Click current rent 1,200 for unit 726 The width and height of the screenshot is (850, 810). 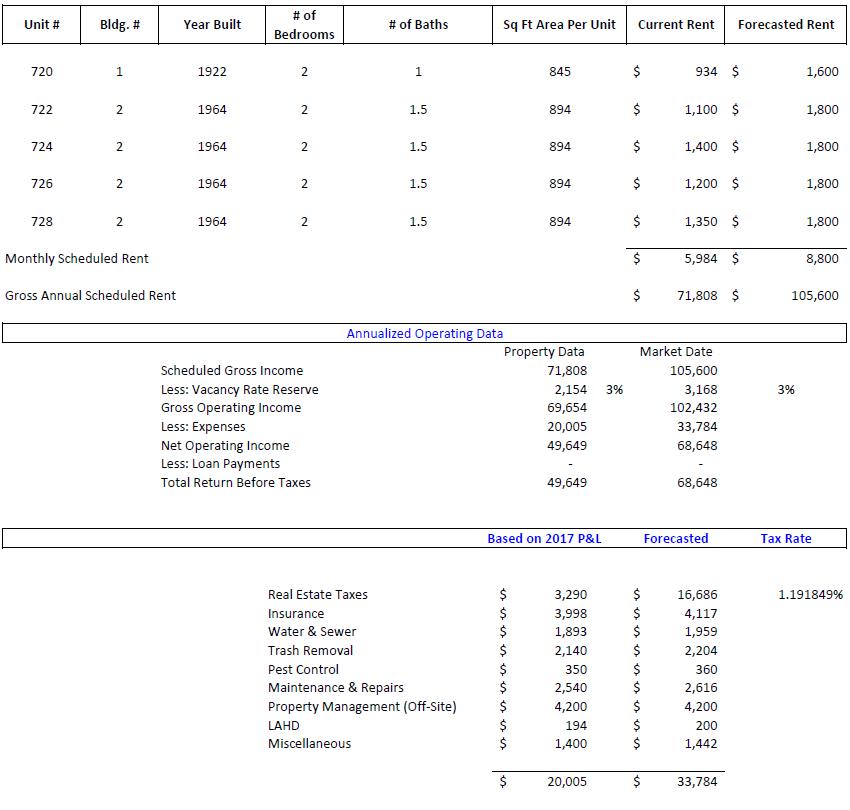(x=701, y=183)
